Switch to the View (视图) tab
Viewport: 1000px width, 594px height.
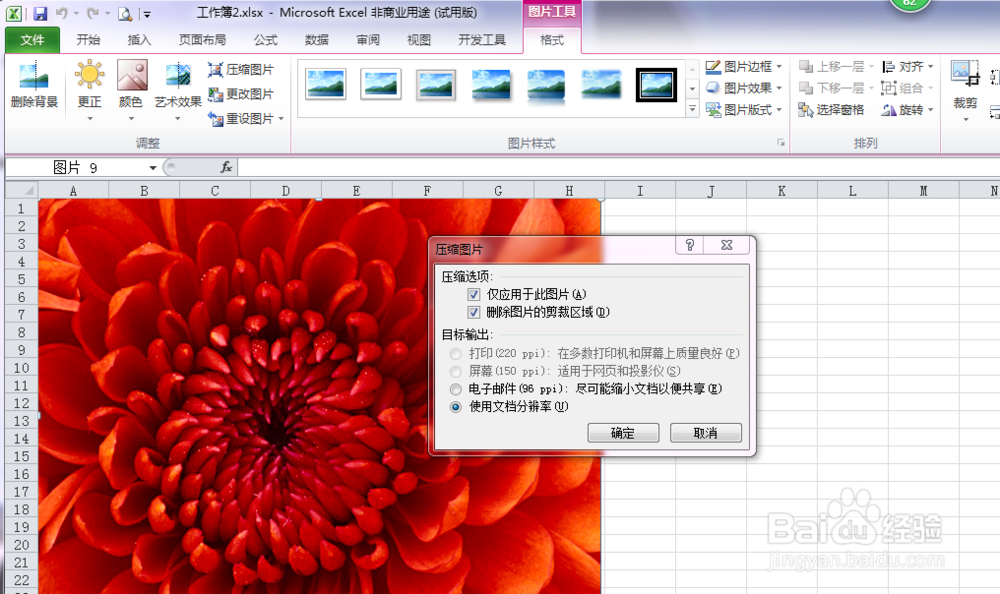pyautogui.click(x=419, y=40)
